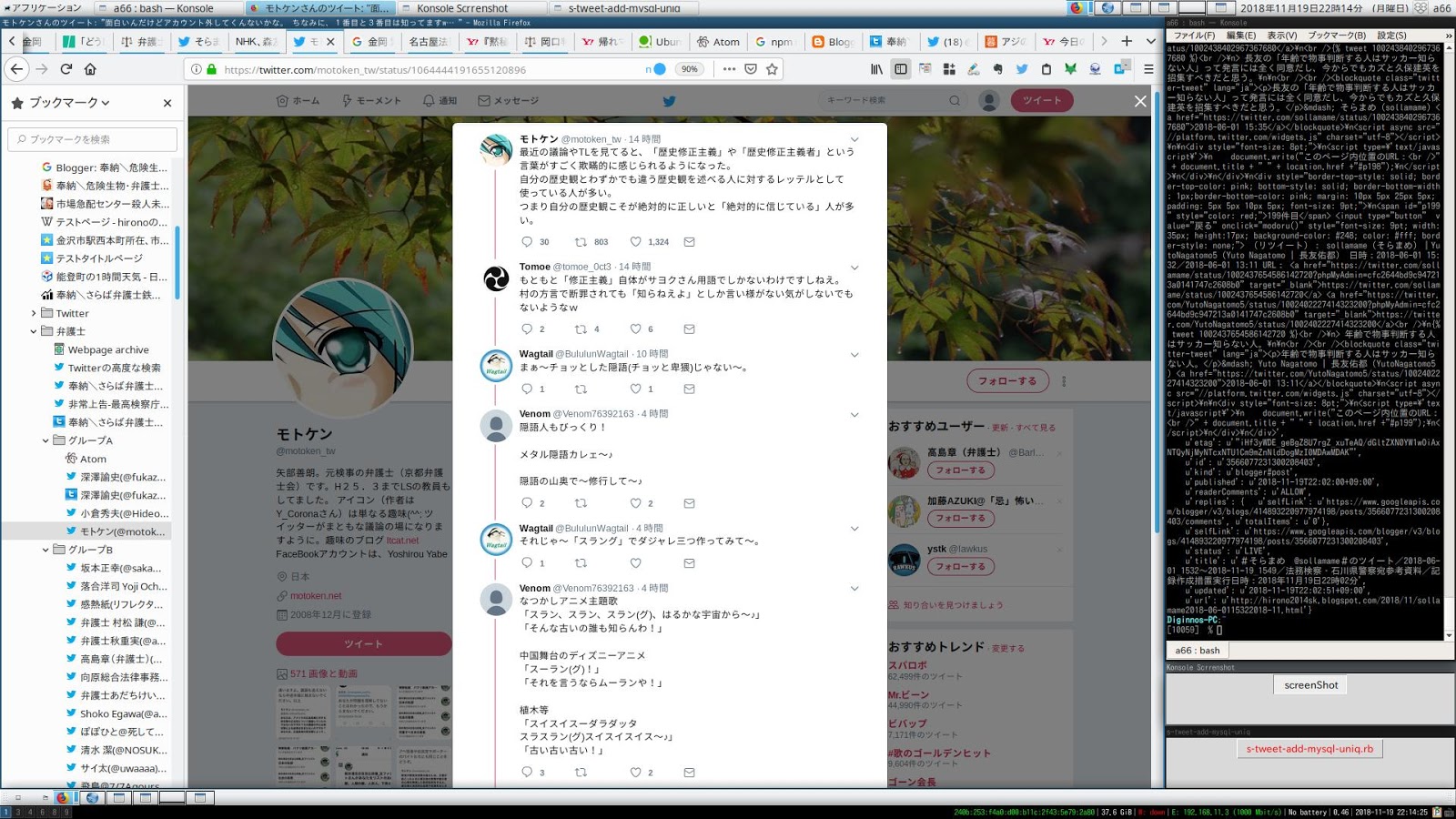Toggle the Firefox sidebar icon
This screenshot has height=819, width=1456.
[901, 69]
